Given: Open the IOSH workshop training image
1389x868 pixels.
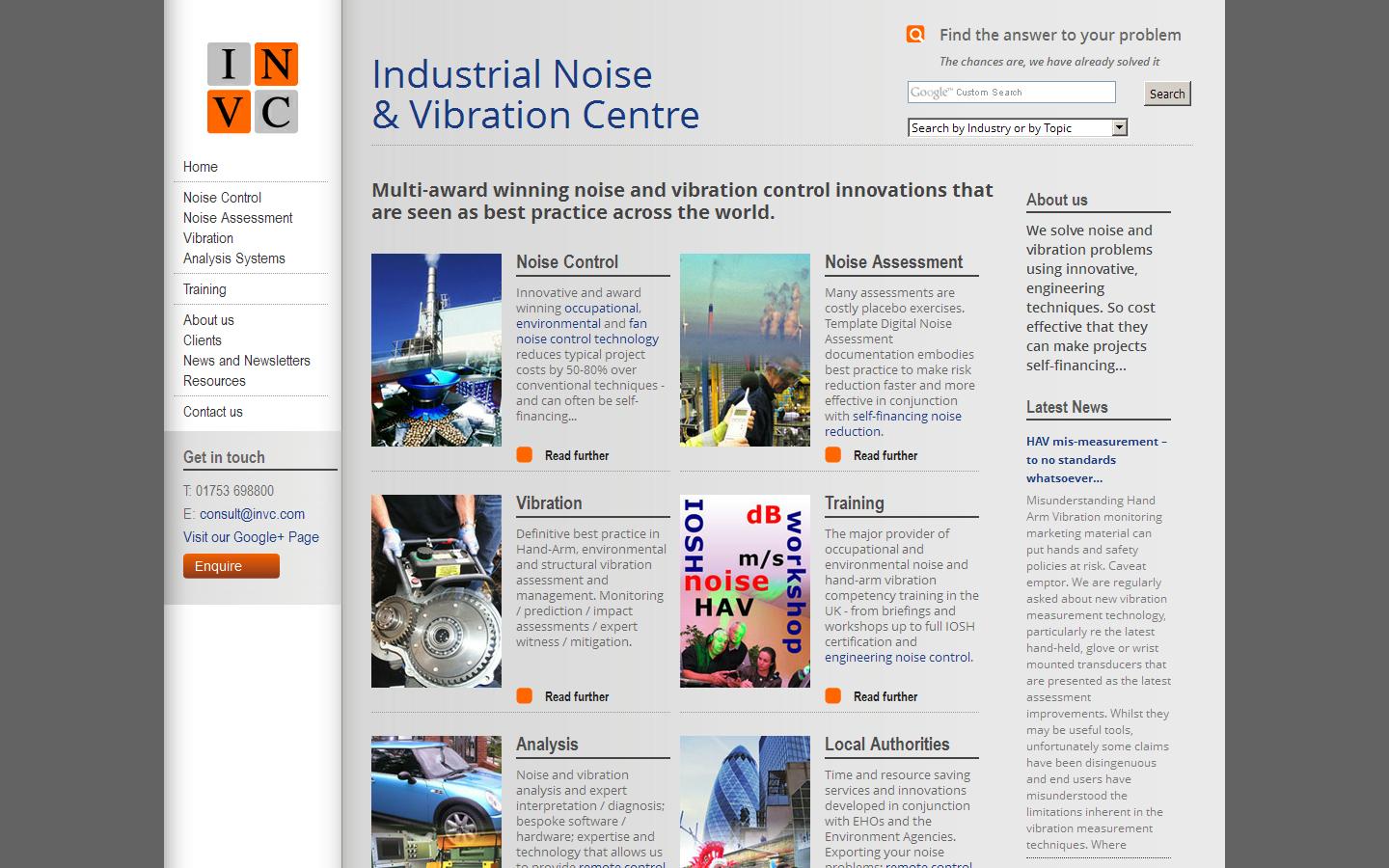Looking at the screenshot, I should tap(745, 590).
